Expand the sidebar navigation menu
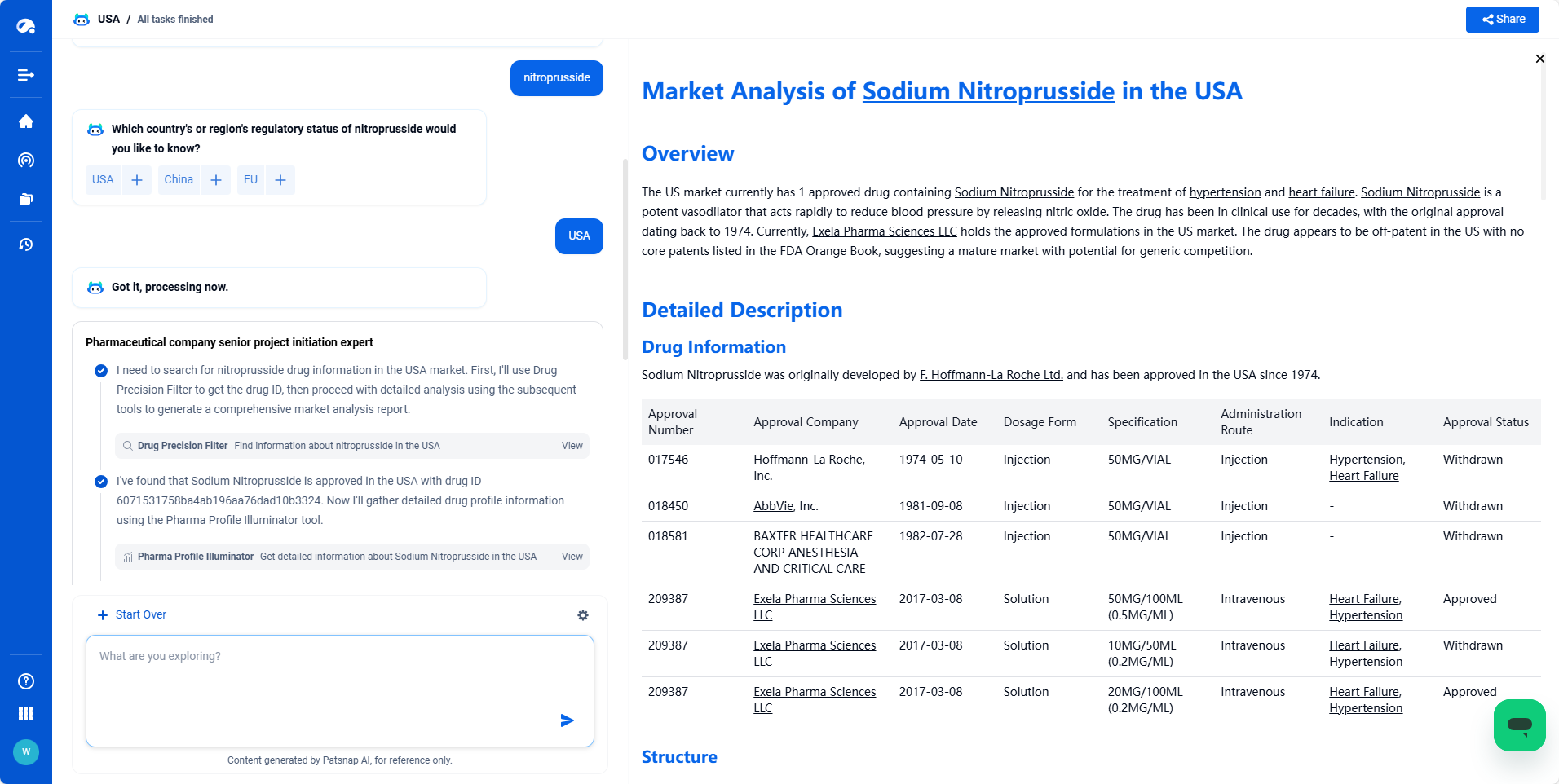The width and height of the screenshot is (1559, 784). click(x=26, y=75)
